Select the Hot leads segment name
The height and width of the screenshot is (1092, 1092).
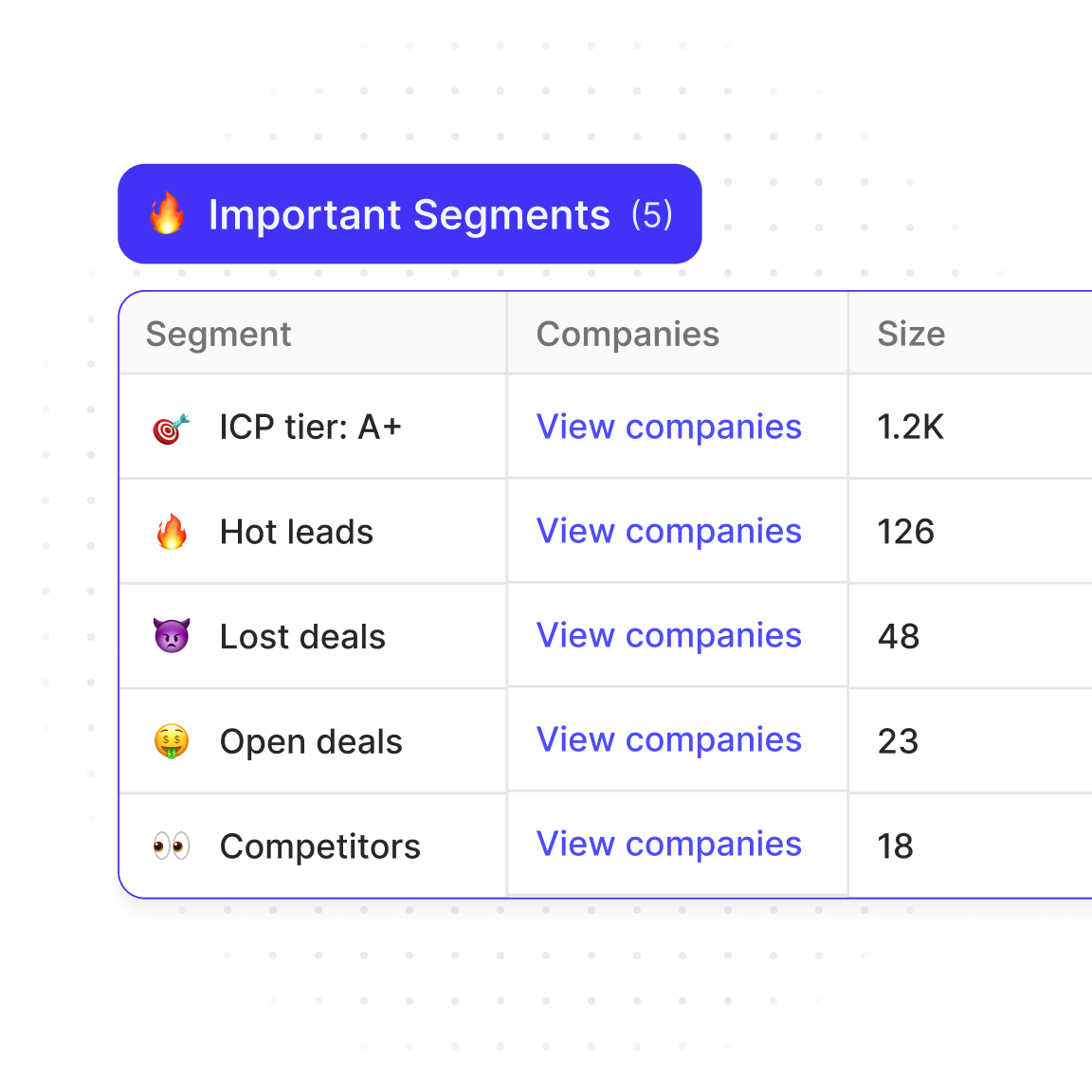click(297, 533)
